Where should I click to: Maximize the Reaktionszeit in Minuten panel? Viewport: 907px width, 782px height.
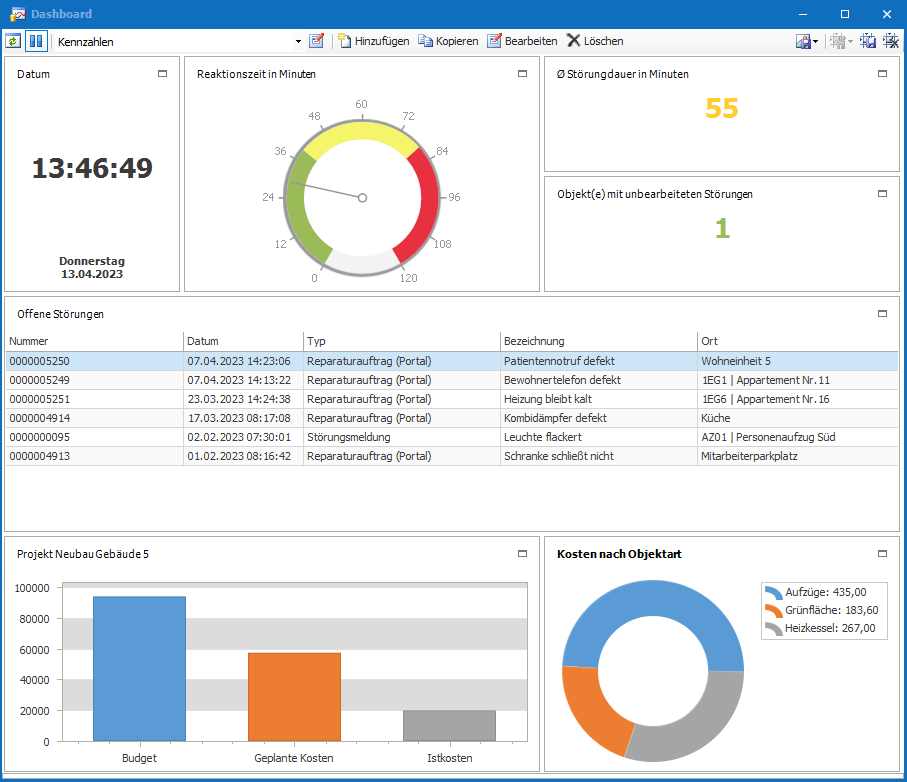point(522,74)
